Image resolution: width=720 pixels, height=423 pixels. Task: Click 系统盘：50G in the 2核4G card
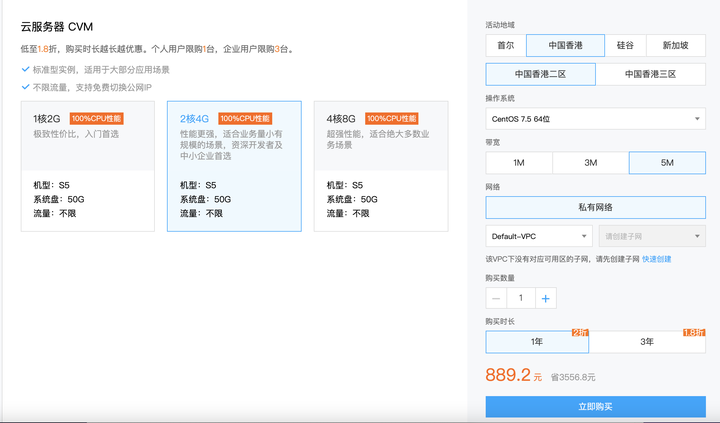click(x=205, y=199)
